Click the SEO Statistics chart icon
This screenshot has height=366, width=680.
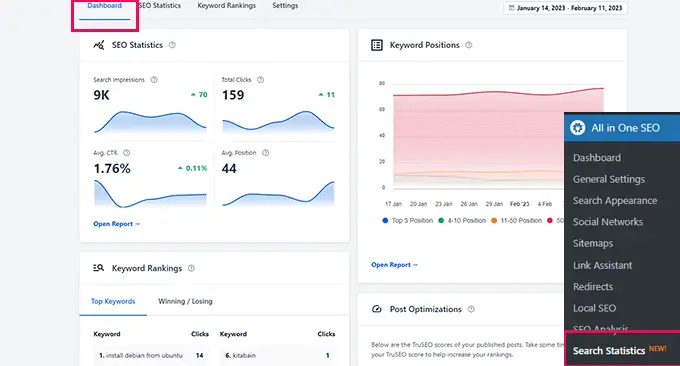tap(99, 45)
